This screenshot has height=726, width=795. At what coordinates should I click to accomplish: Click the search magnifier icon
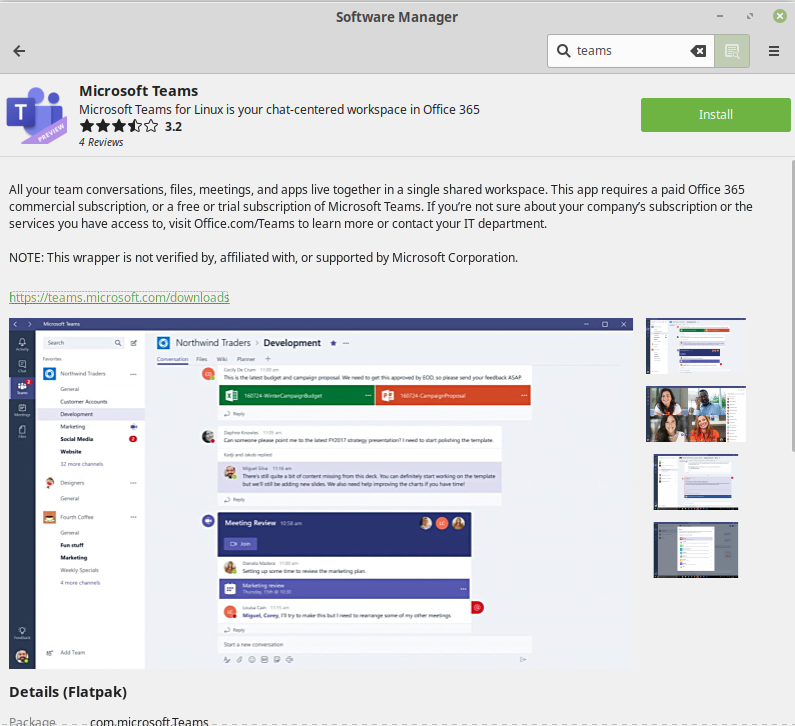pos(563,51)
